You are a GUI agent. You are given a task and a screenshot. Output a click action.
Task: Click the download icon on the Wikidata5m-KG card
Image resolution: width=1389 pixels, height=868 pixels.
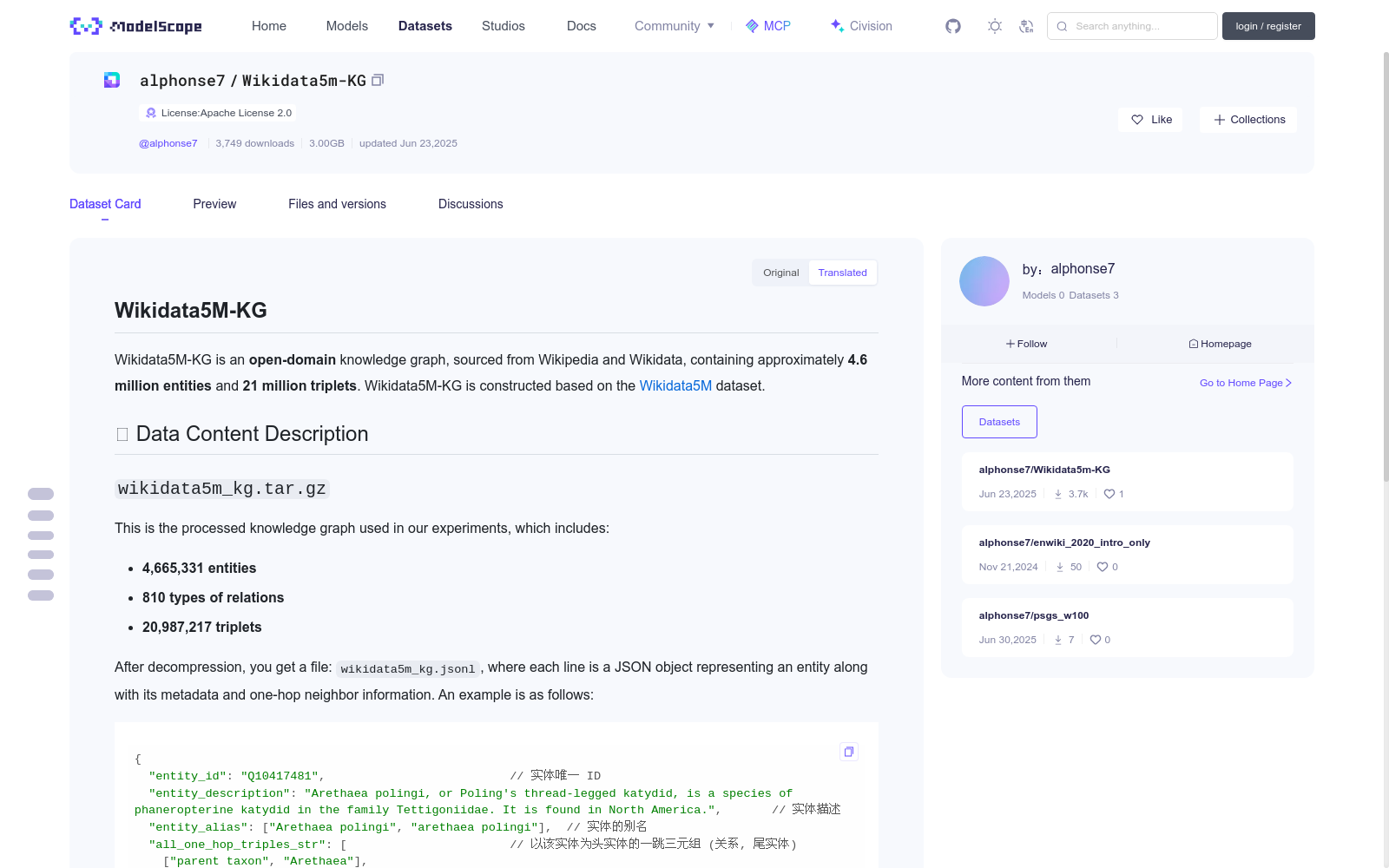1058,494
